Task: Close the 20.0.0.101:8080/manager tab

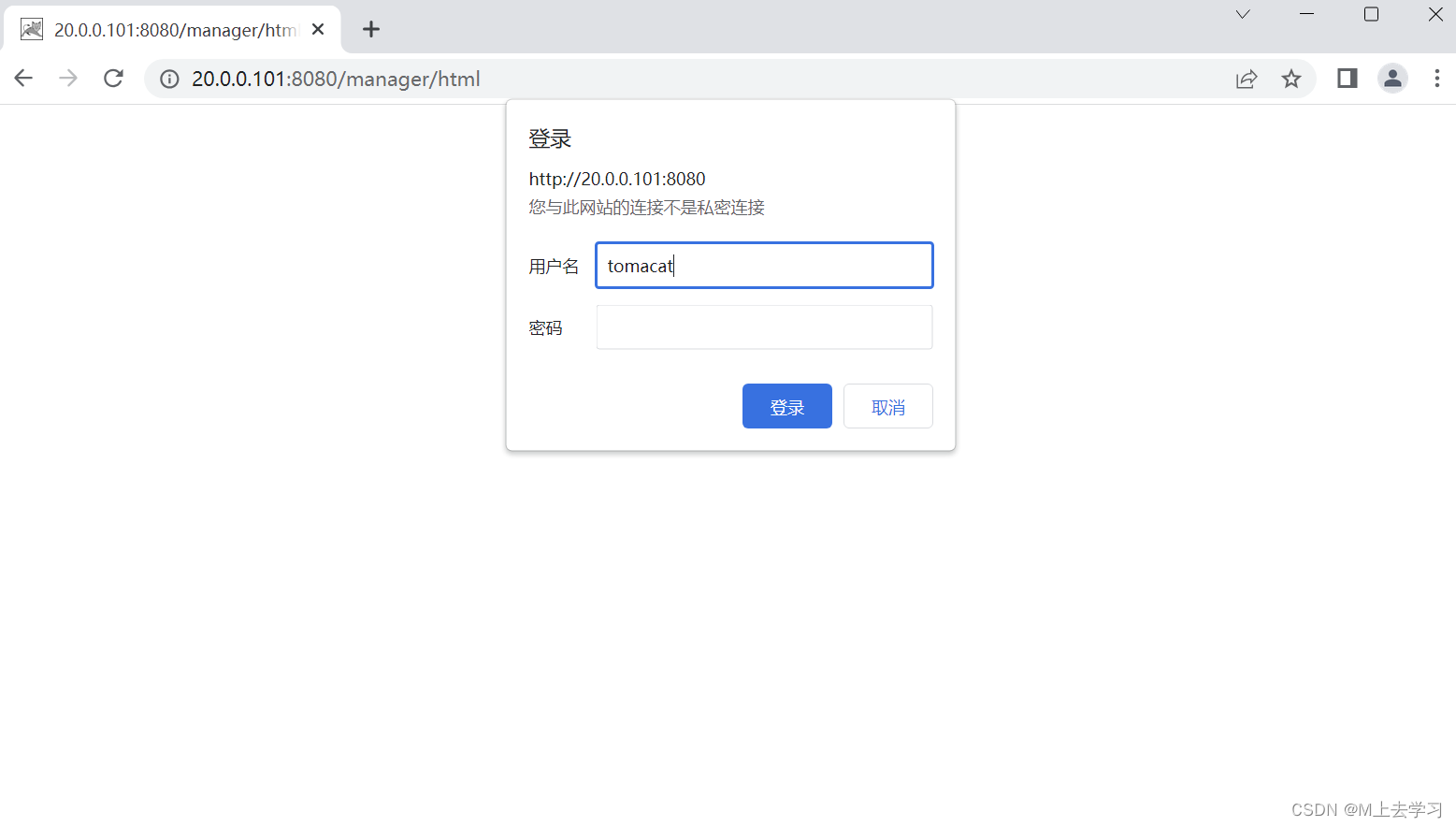Action: pyautogui.click(x=318, y=30)
